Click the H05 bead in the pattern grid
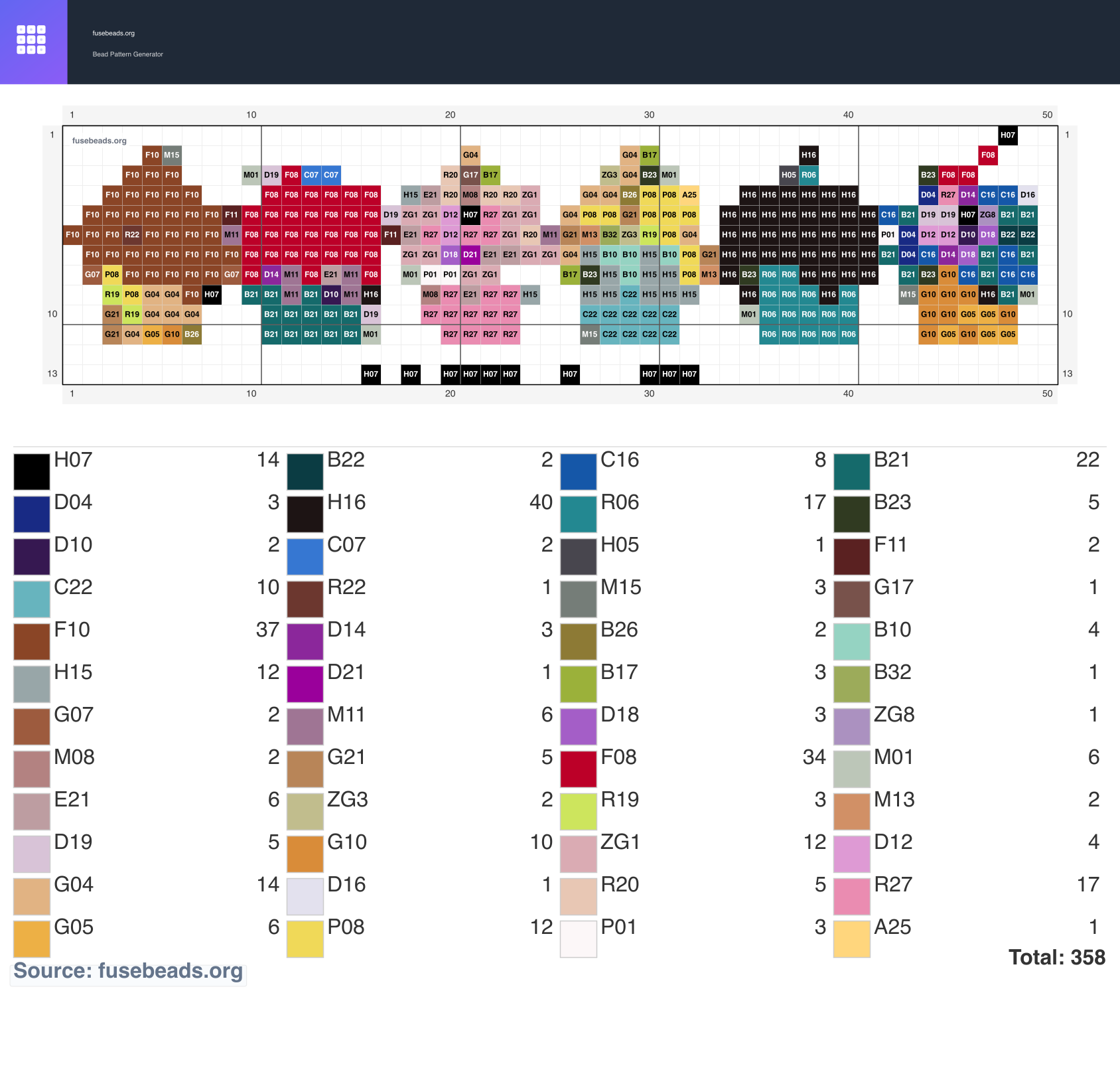This screenshot has width=1120, height=1068. pyautogui.click(x=789, y=175)
